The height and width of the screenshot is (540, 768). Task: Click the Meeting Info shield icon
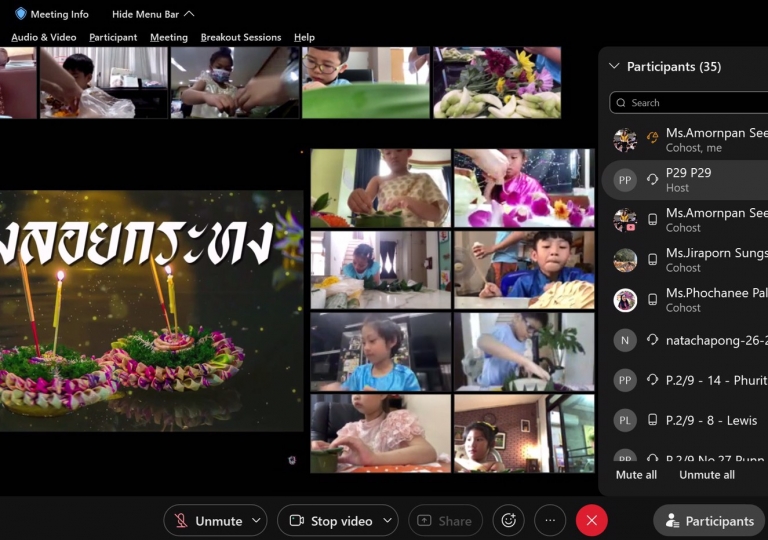click(x=21, y=14)
